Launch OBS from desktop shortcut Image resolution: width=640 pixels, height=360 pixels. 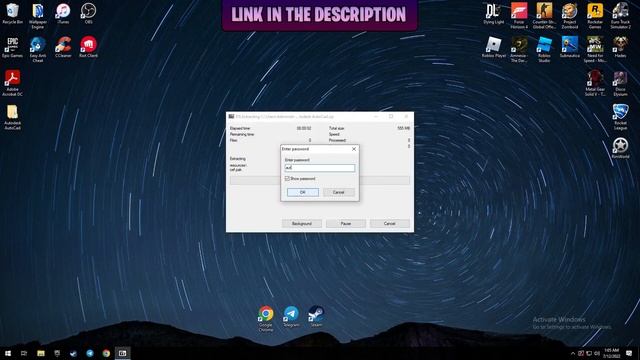point(88,14)
